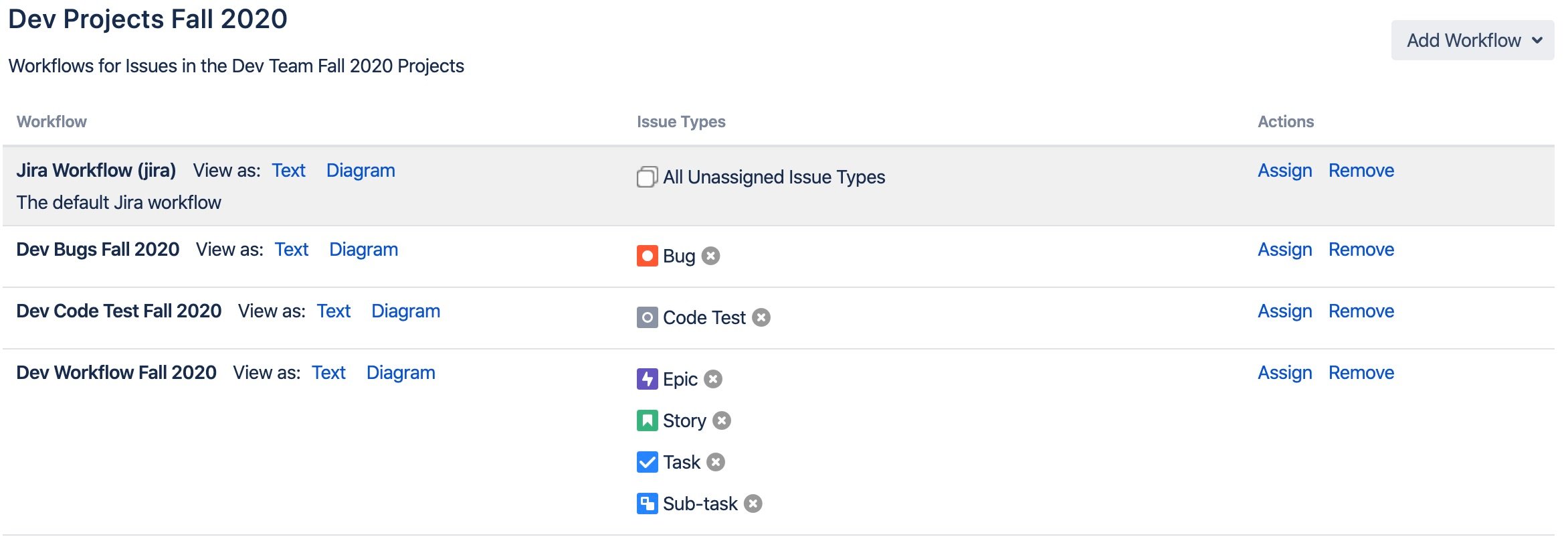View Dev Bugs Fall 2020 as Text
This screenshot has height=541, width=1568.
[292, 250]
